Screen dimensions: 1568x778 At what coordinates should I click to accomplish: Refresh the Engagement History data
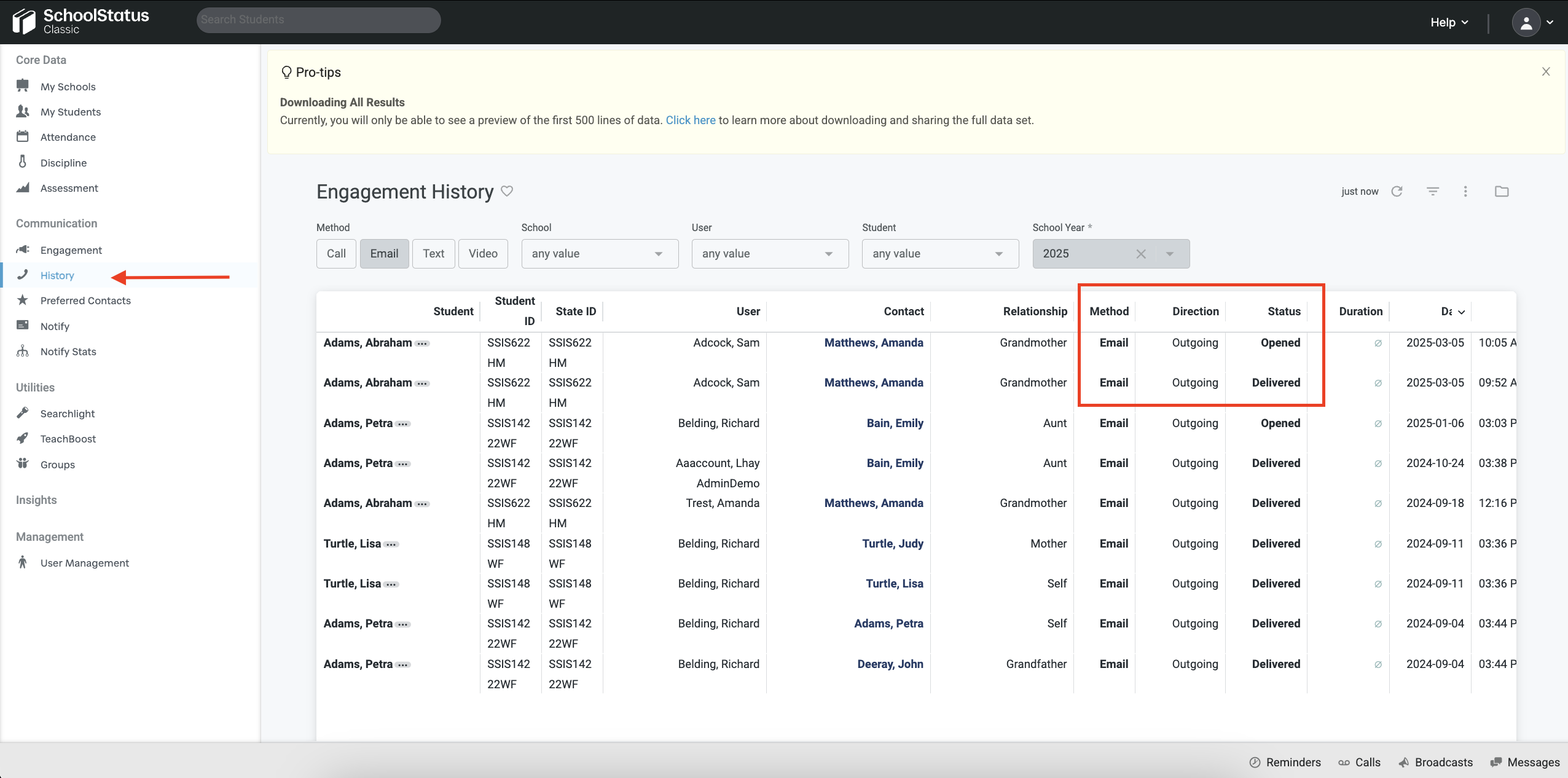tap(1397, 191)
